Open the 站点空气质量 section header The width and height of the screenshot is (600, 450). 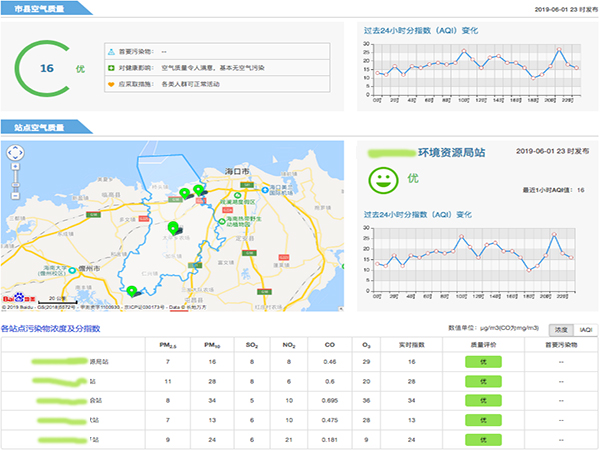pyautogui.click(x=40, y=127)
